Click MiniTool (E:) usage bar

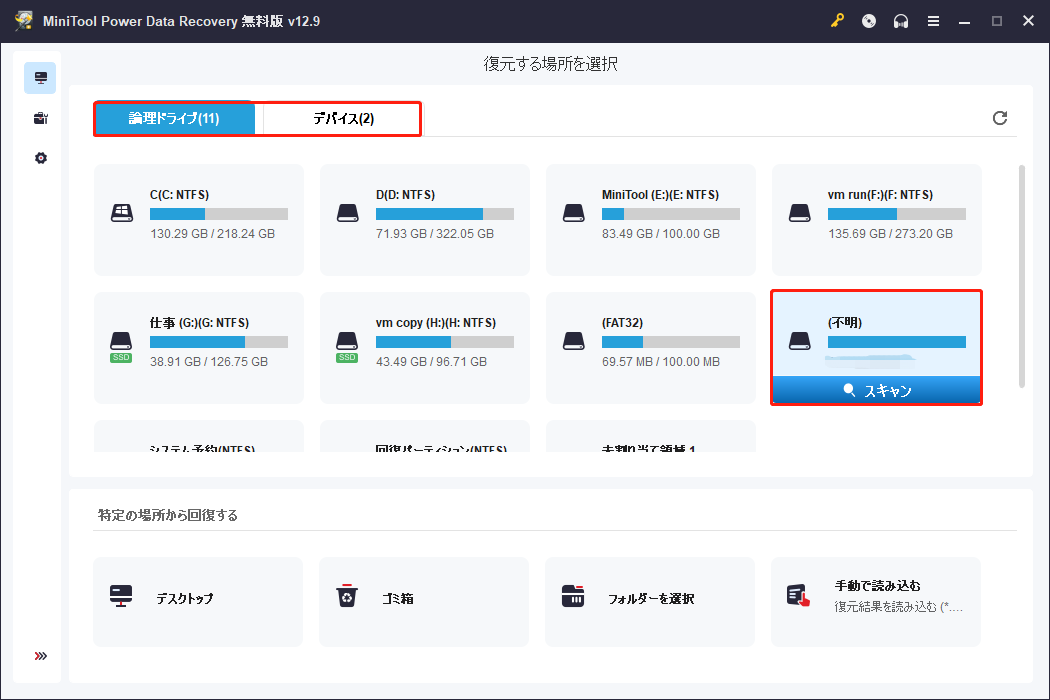point(670,214)
